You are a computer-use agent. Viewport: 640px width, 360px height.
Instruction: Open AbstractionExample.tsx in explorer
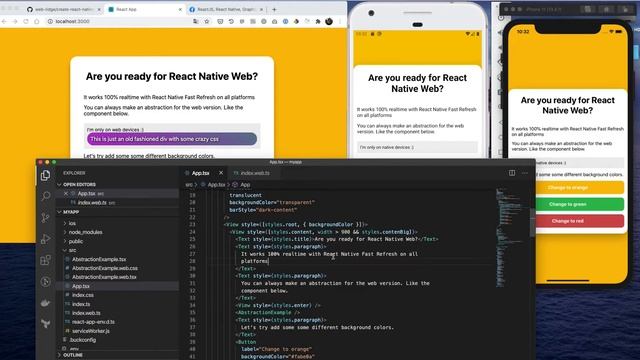pos(99,259)
